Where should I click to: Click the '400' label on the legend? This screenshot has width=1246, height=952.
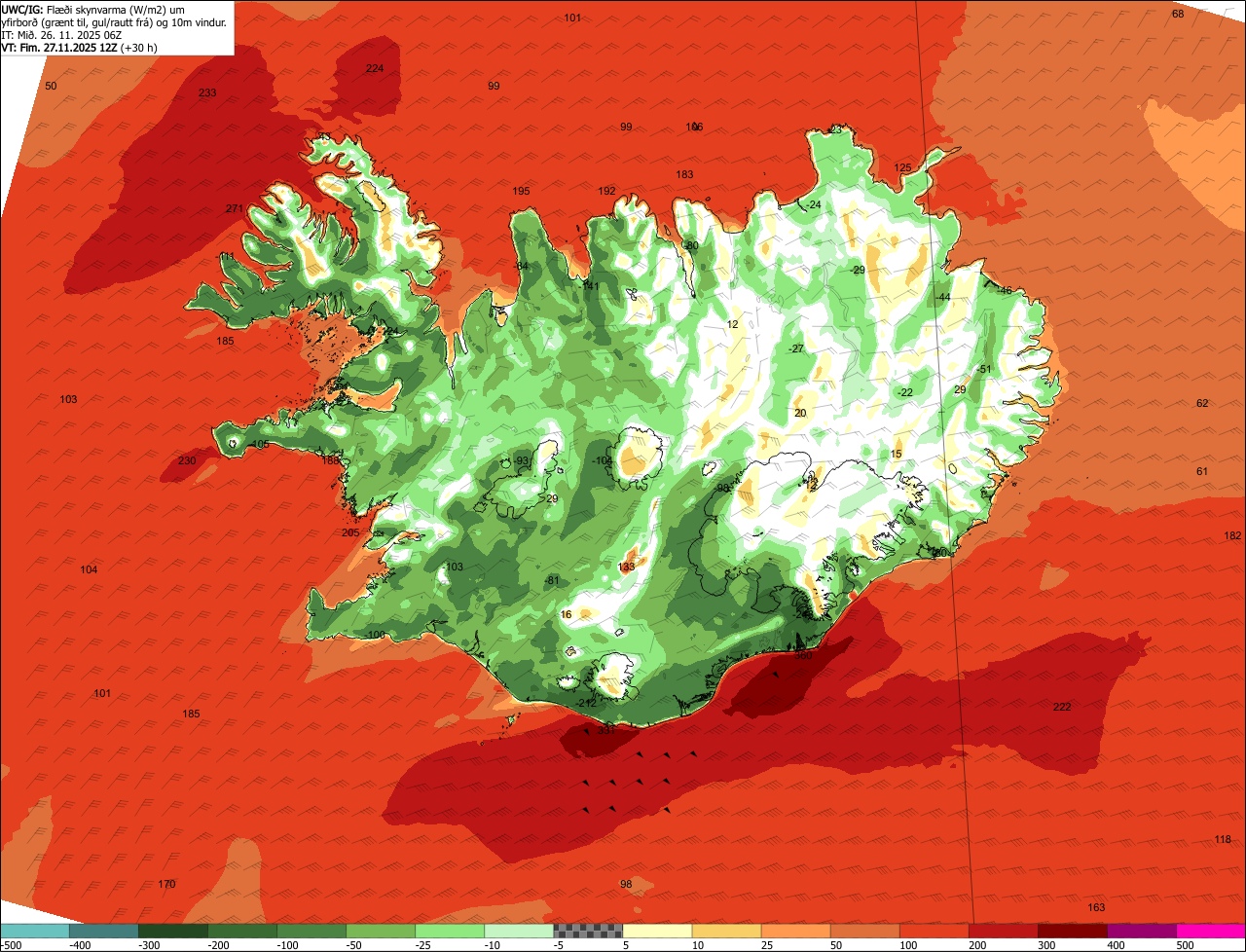tap(1116, 945)
